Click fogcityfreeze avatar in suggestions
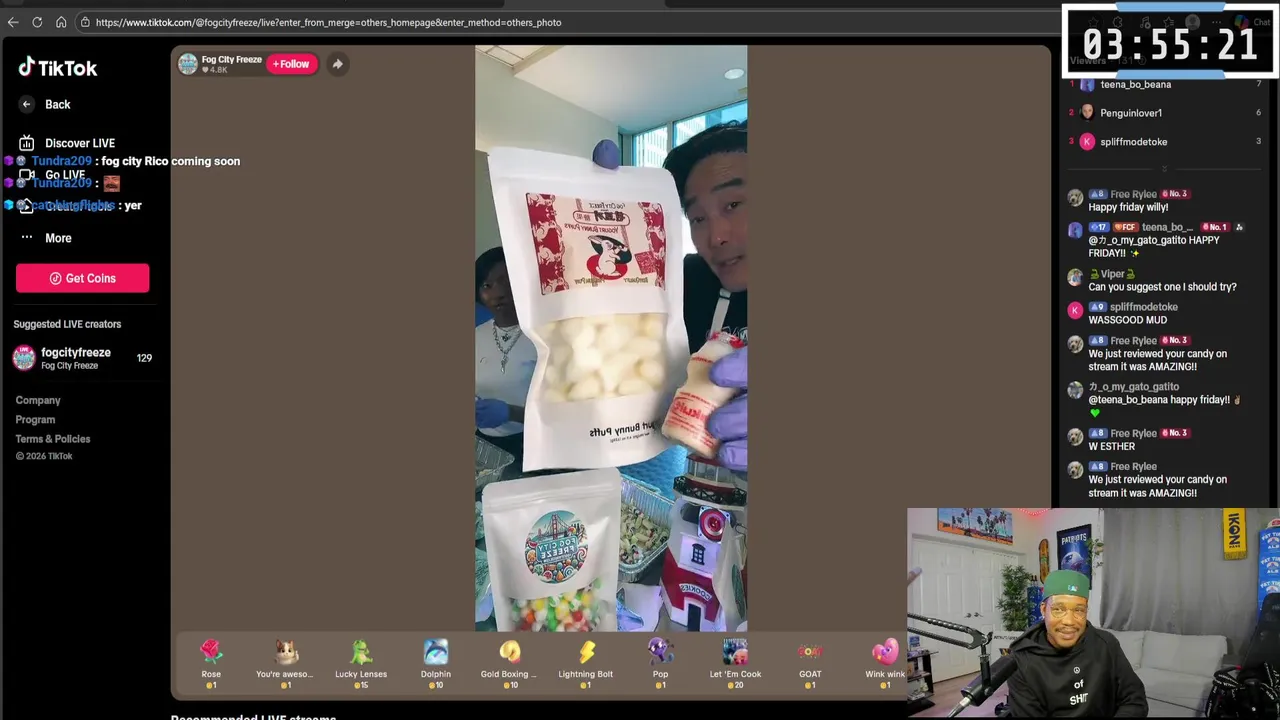 click(24, 358)
